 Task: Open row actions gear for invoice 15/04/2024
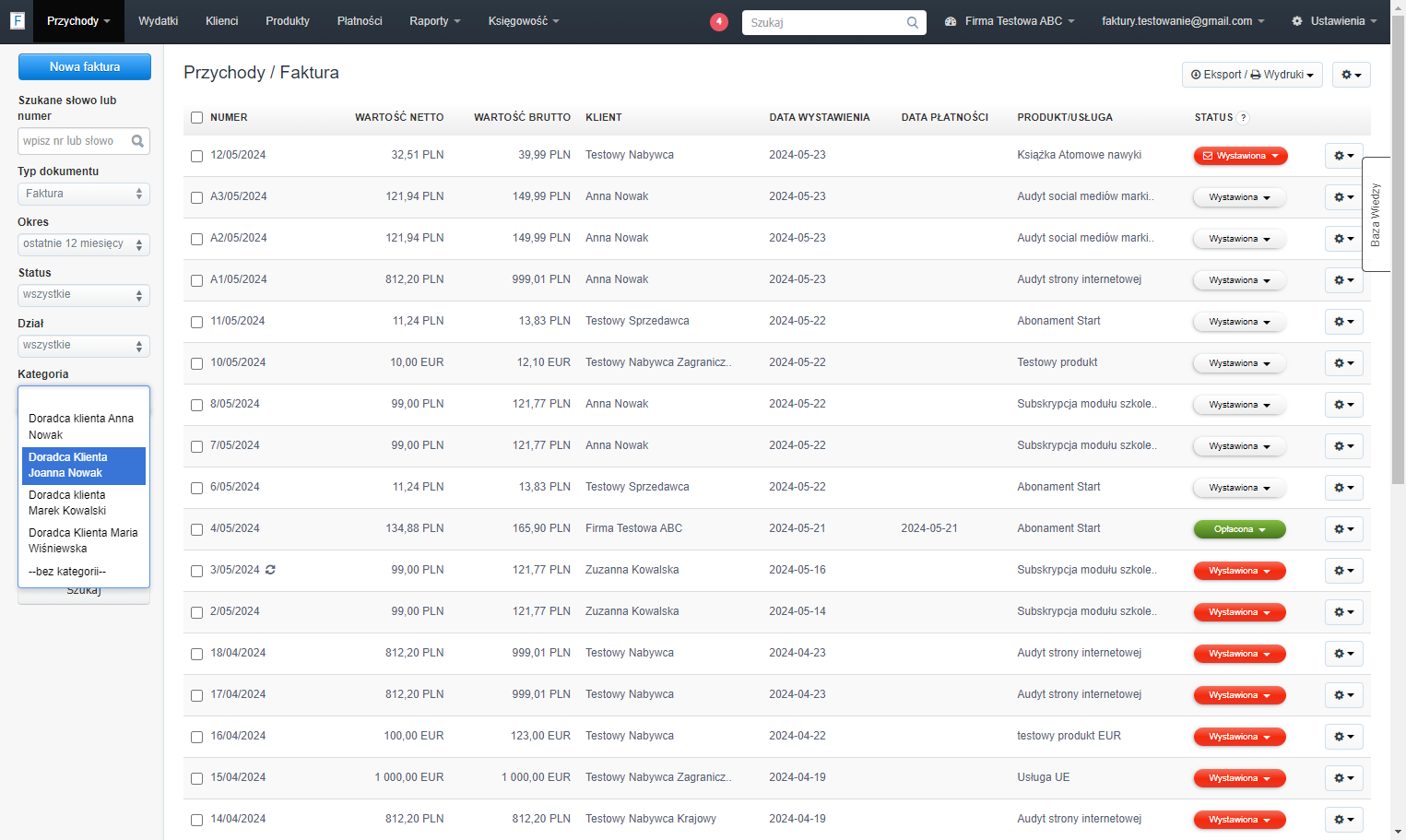[1344, 778]
